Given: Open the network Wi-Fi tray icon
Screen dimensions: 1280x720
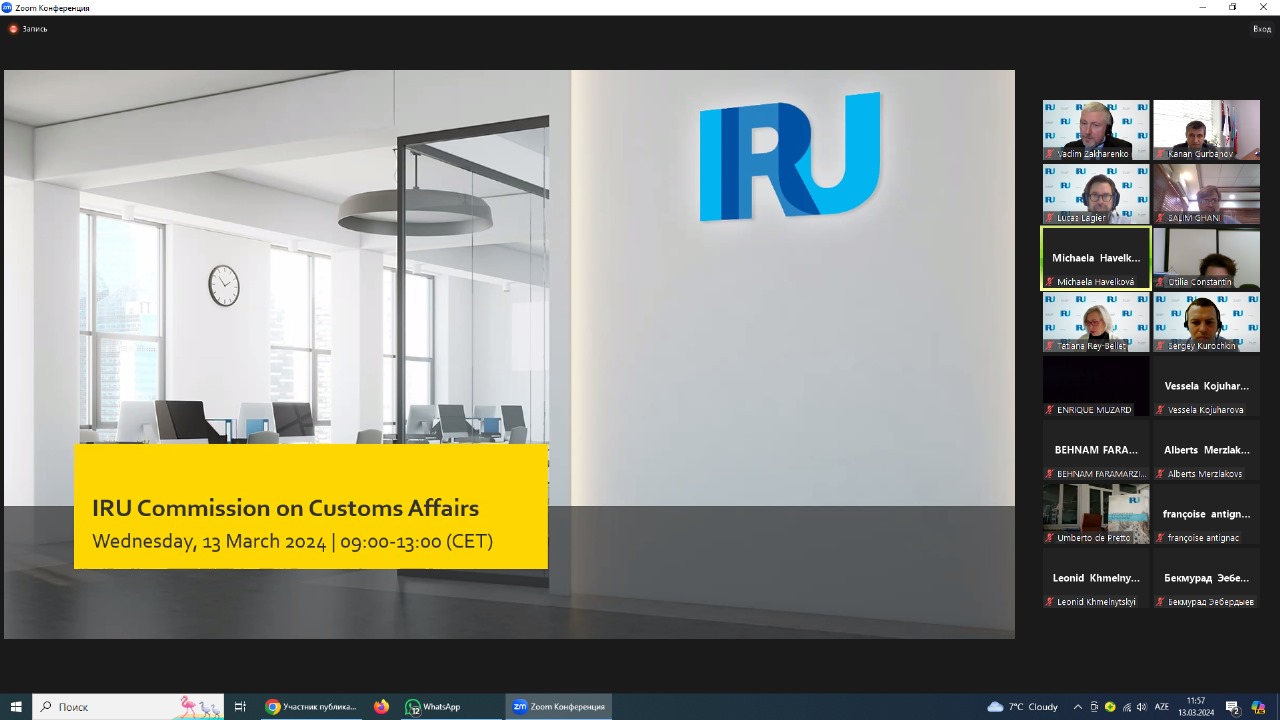Looking at the screenshot, I should click(x=1127, y=707).
